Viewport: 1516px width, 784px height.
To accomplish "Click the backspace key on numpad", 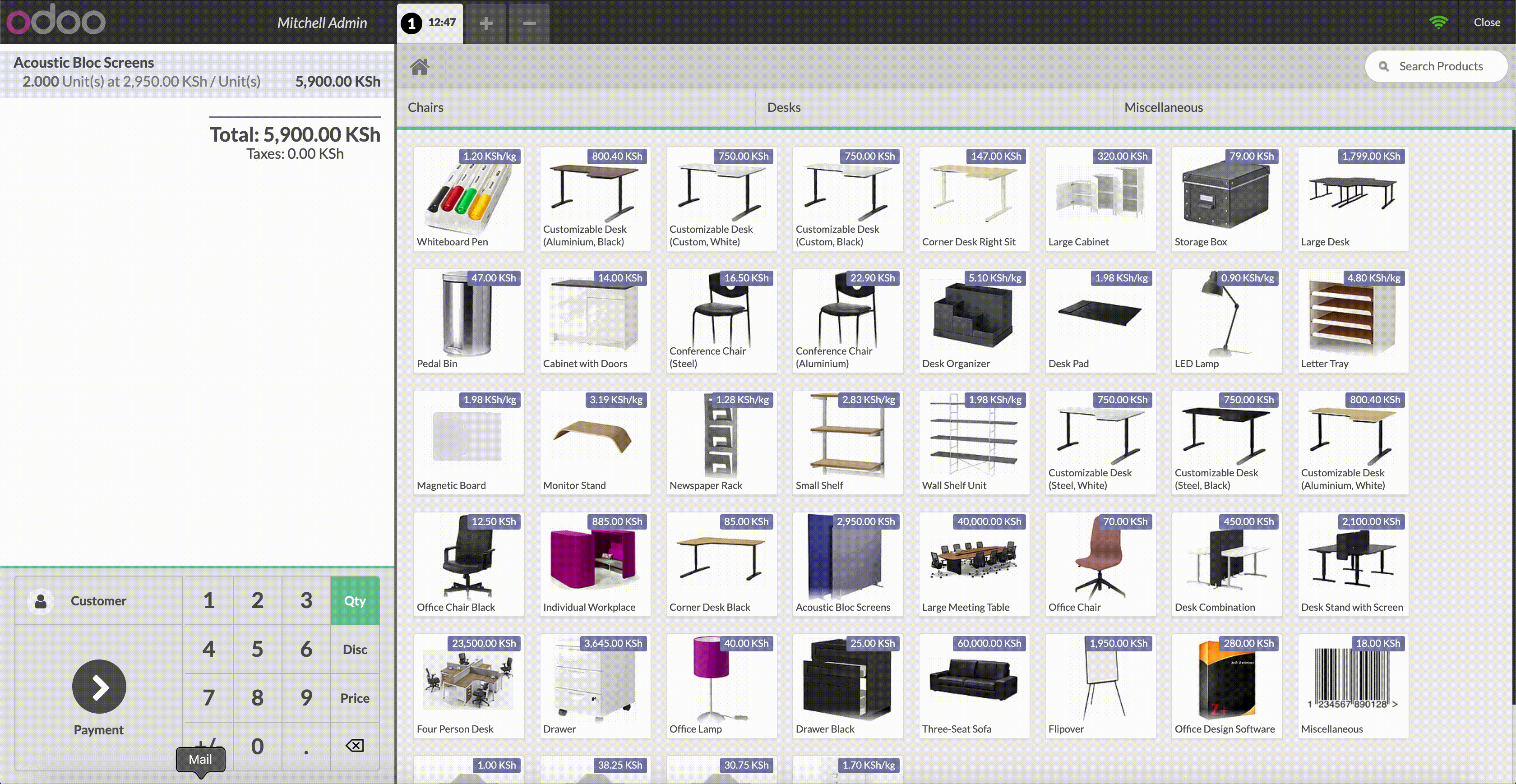I will click(355, 746).
